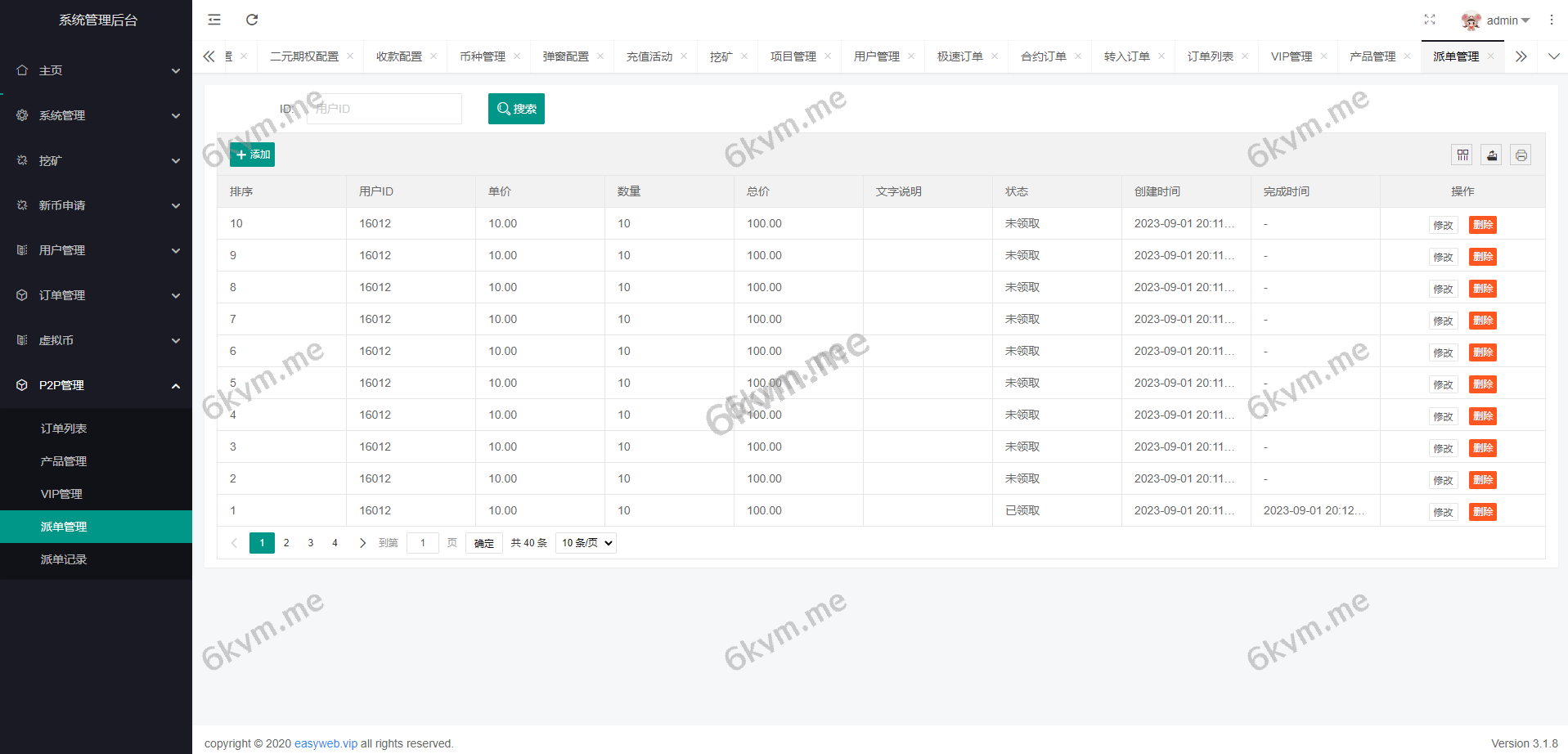Click the search magnifier in 搜索 button
This screenshot has width=1568, height=754.
click(x=503, y=108)
